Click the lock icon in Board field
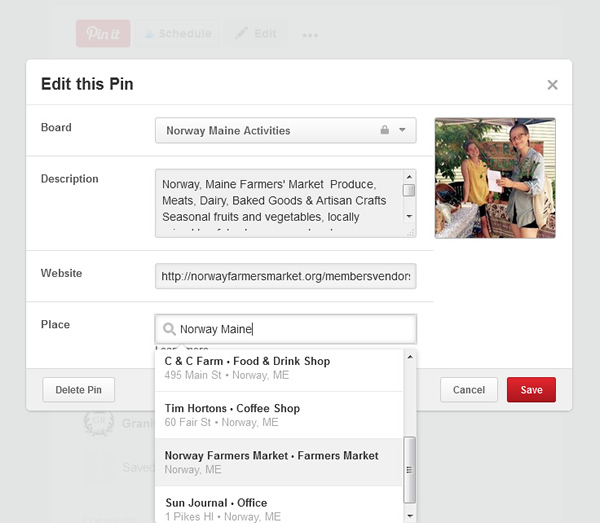This screenshot has height=523, width=600. [x=385, y=130]
